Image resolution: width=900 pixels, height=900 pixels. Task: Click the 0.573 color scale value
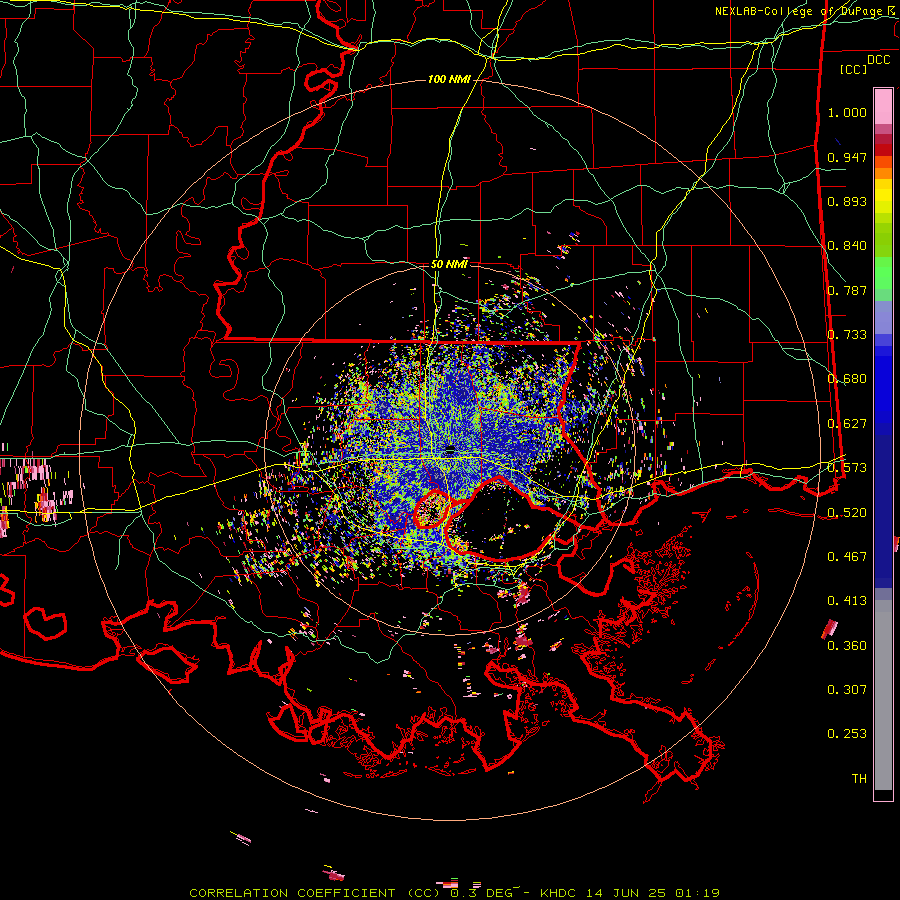[x=847, y=468]
